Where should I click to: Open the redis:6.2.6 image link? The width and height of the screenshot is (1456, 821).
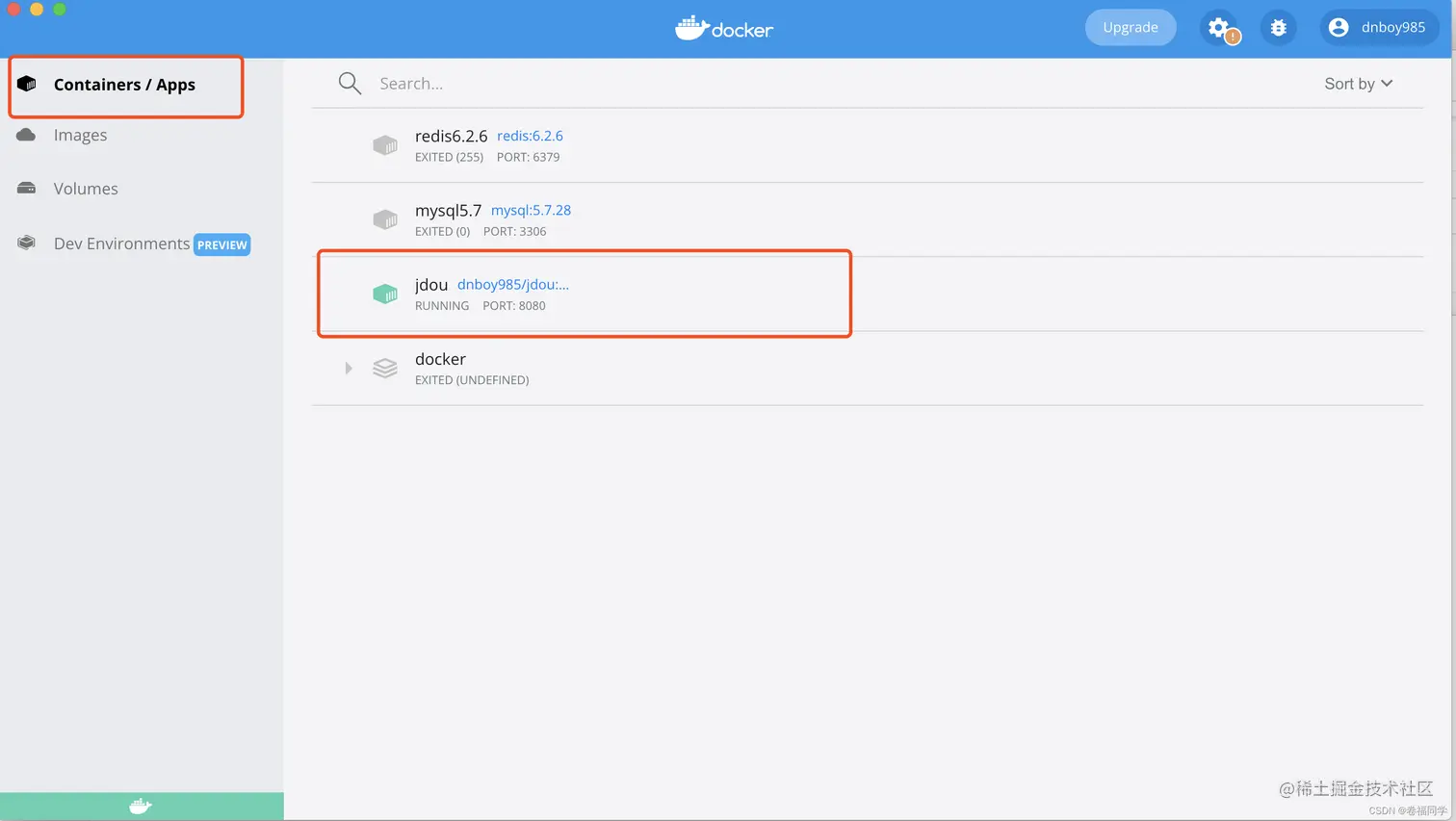click(x=530, y=136)
